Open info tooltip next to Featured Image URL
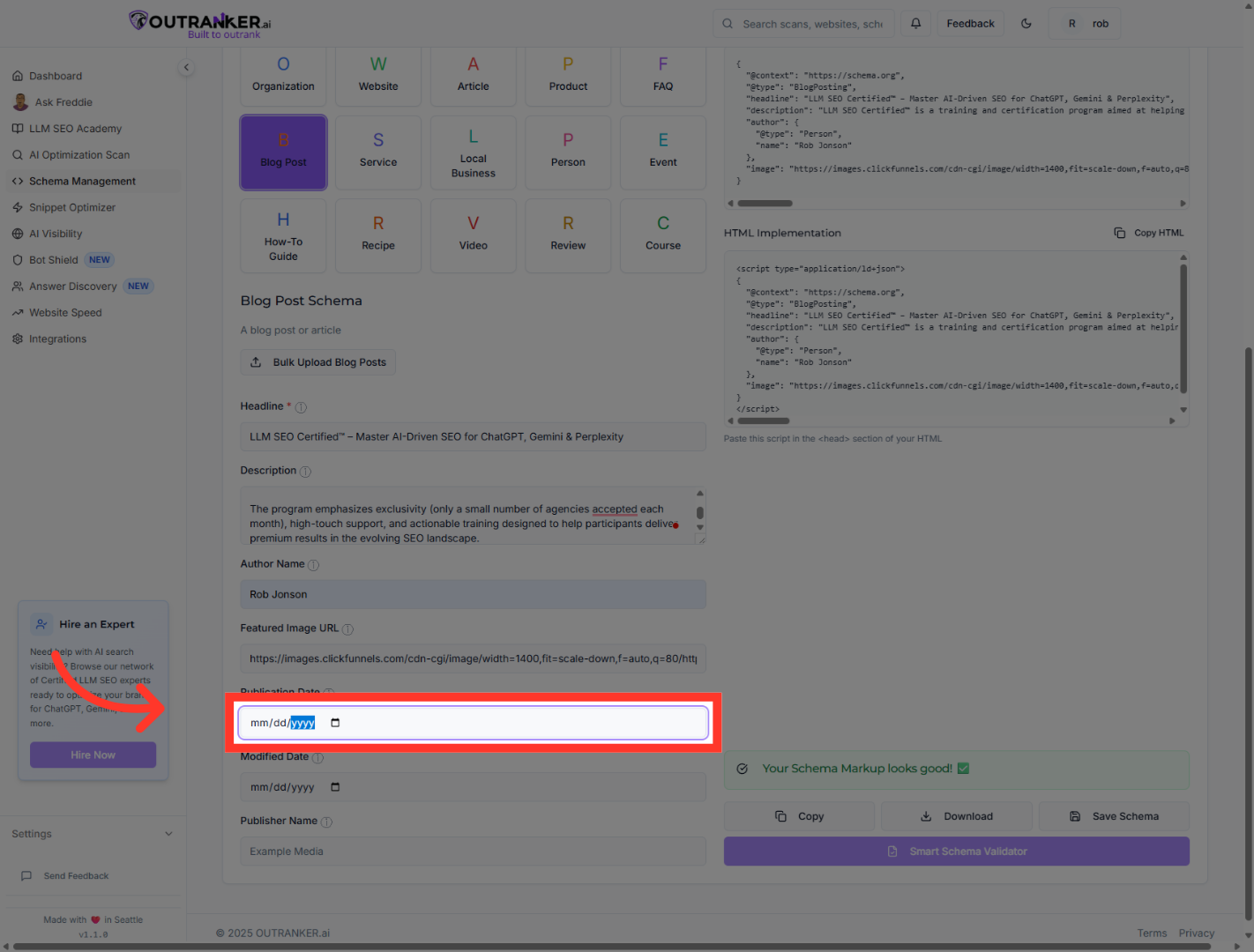 point(347,629)
